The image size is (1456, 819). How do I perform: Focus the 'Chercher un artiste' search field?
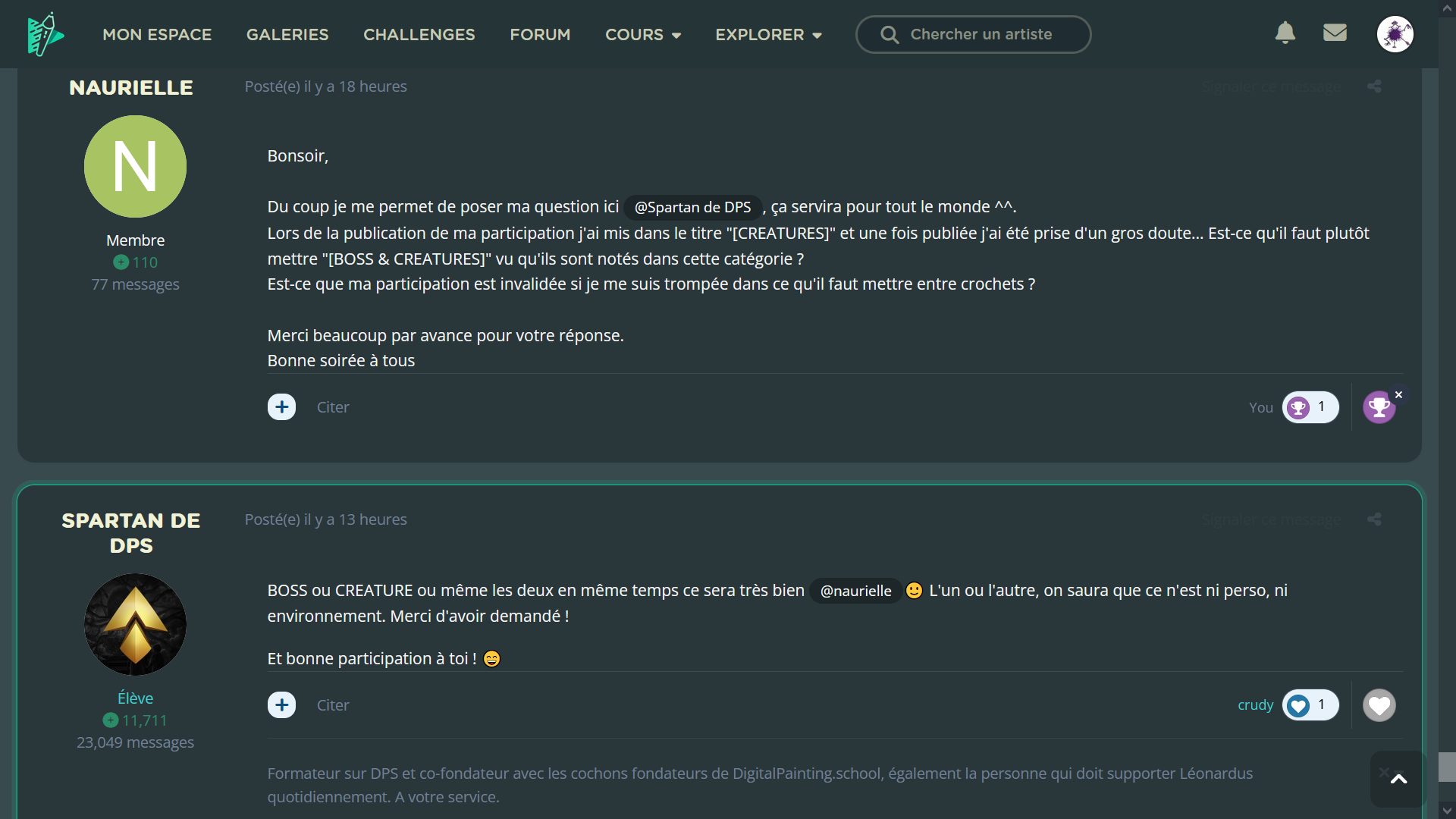point(981,34)
